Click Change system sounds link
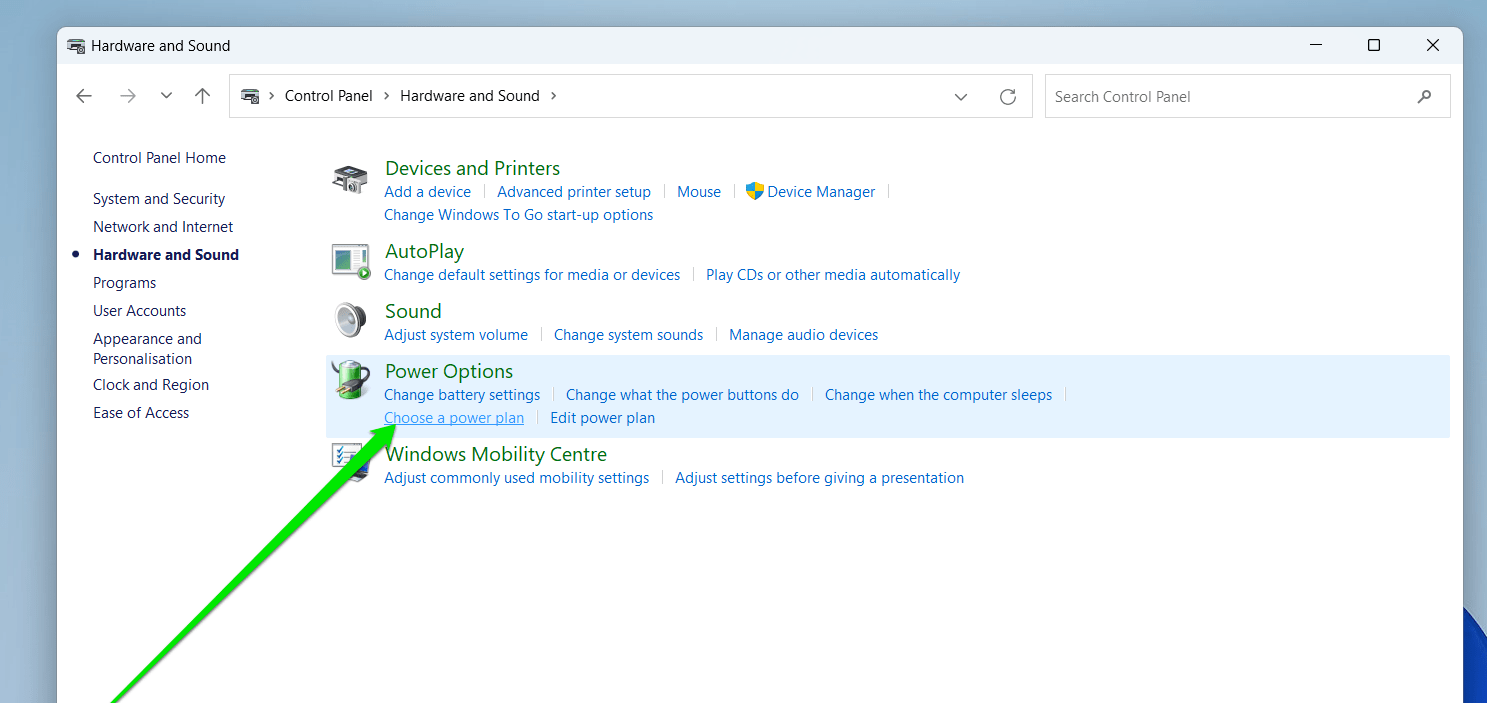The height and width of the screenshot is (703, 1487). [x=628, y=335]
